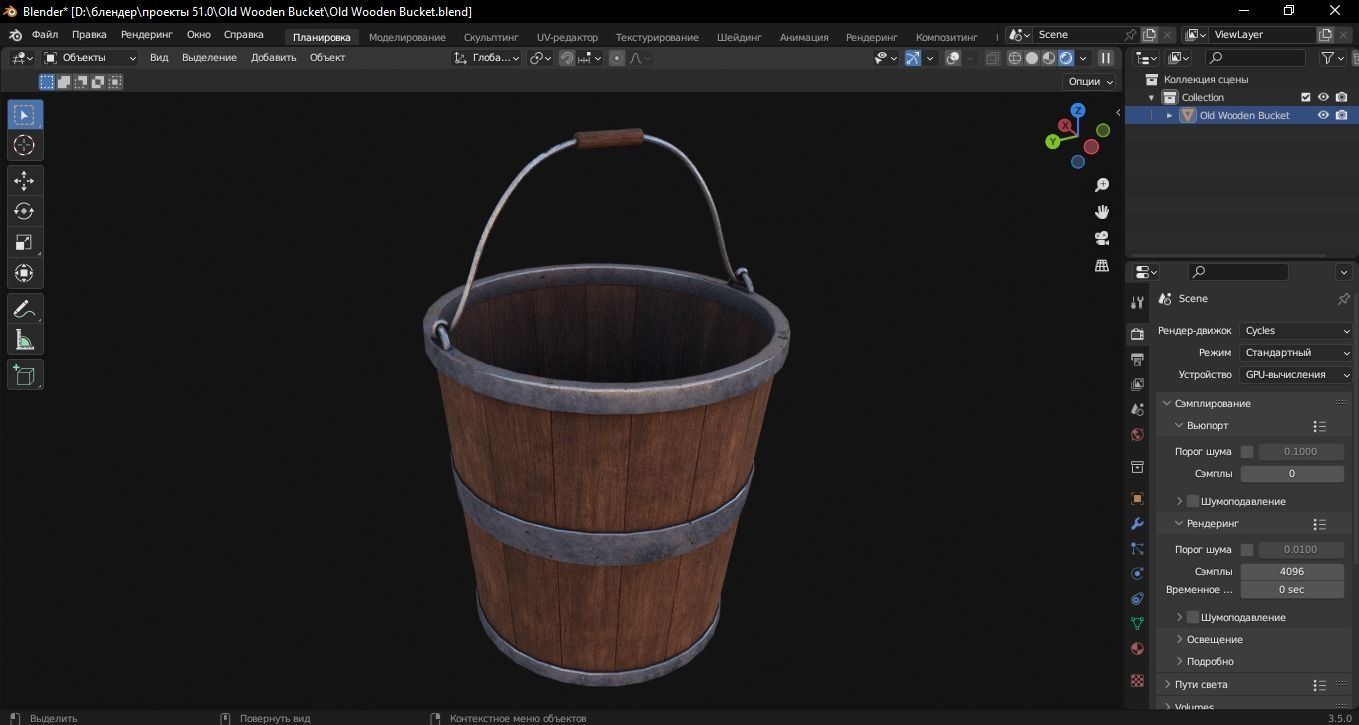Click the pan view hand icon
1359x725 pixels.
click(1102, 211)
